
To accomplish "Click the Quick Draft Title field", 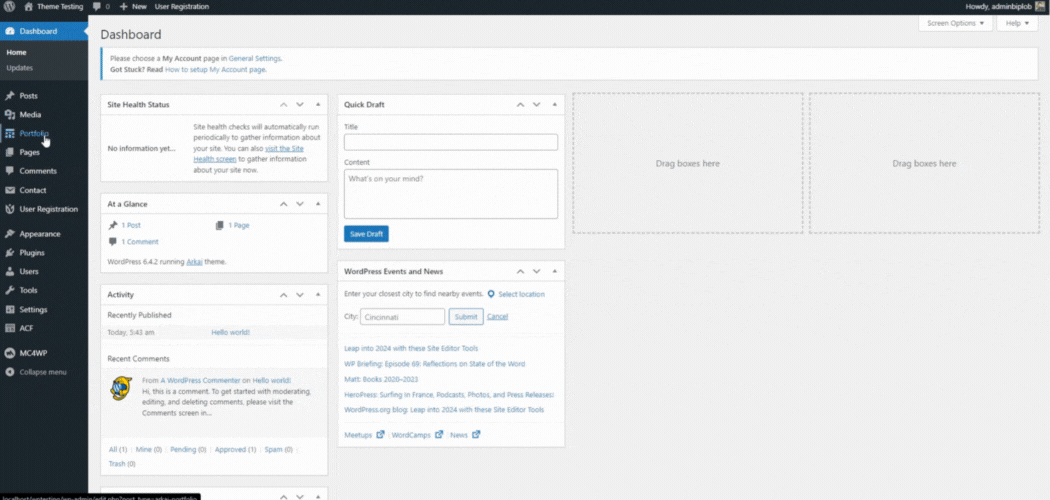I will (451, 142).
